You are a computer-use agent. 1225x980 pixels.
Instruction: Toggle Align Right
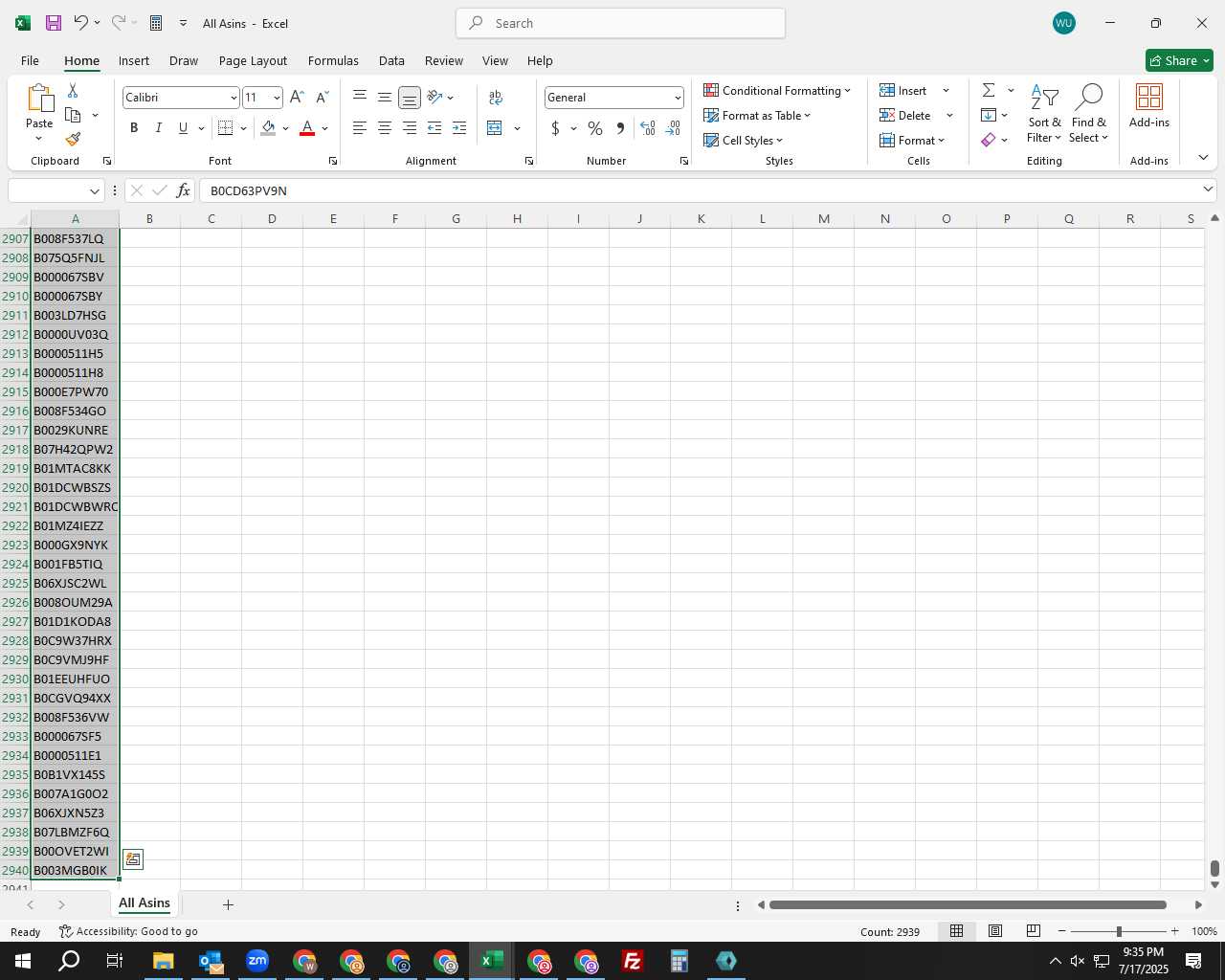[410, 128]
